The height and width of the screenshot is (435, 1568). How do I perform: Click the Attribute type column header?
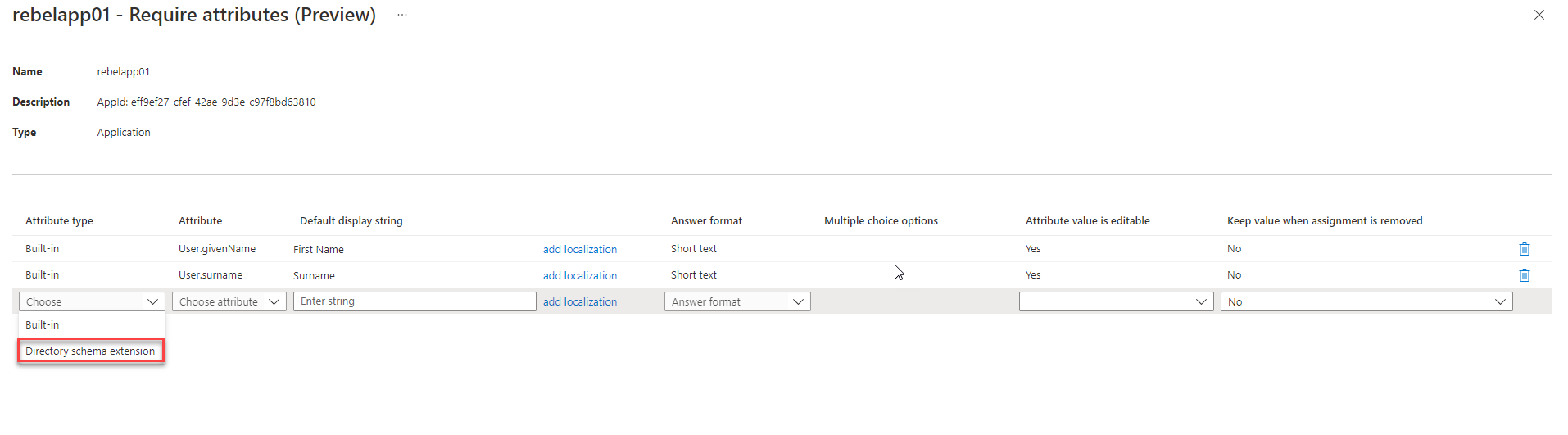tap(59, 221)
